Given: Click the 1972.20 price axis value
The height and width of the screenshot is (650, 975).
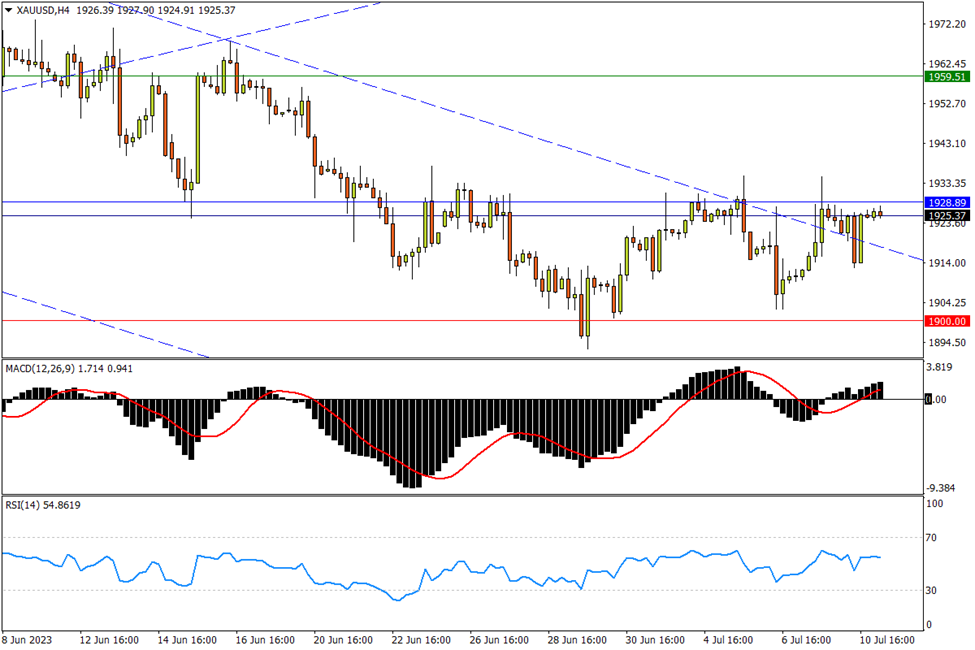Looking at the screenshot, I should pos(945,24).
